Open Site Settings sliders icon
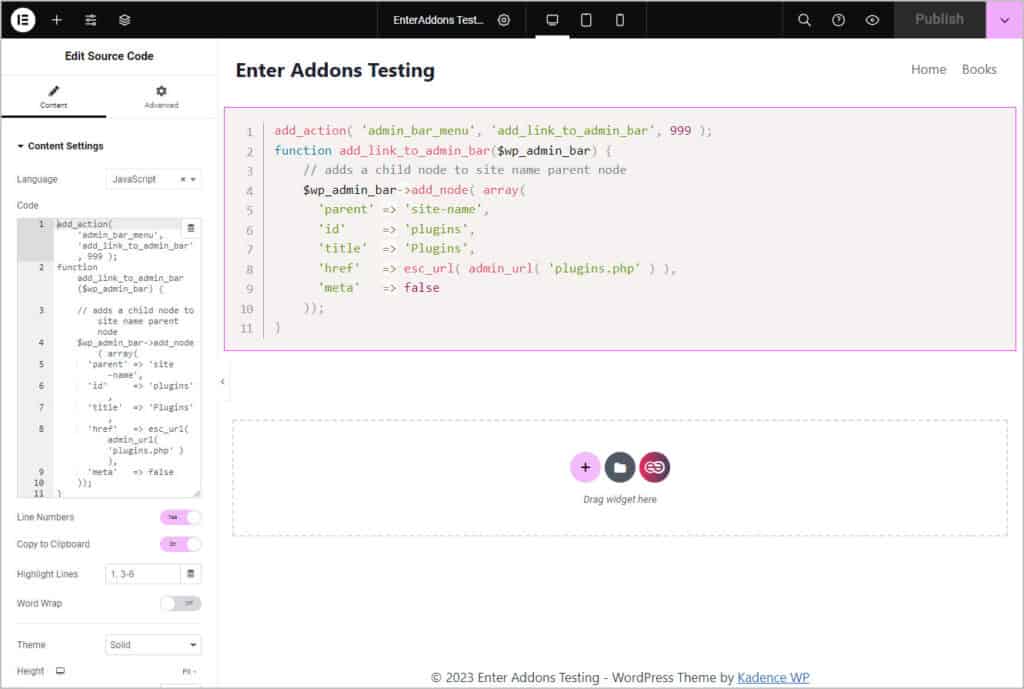The image size is (1024, 689). pyautogui.click(x=91, y=20)
